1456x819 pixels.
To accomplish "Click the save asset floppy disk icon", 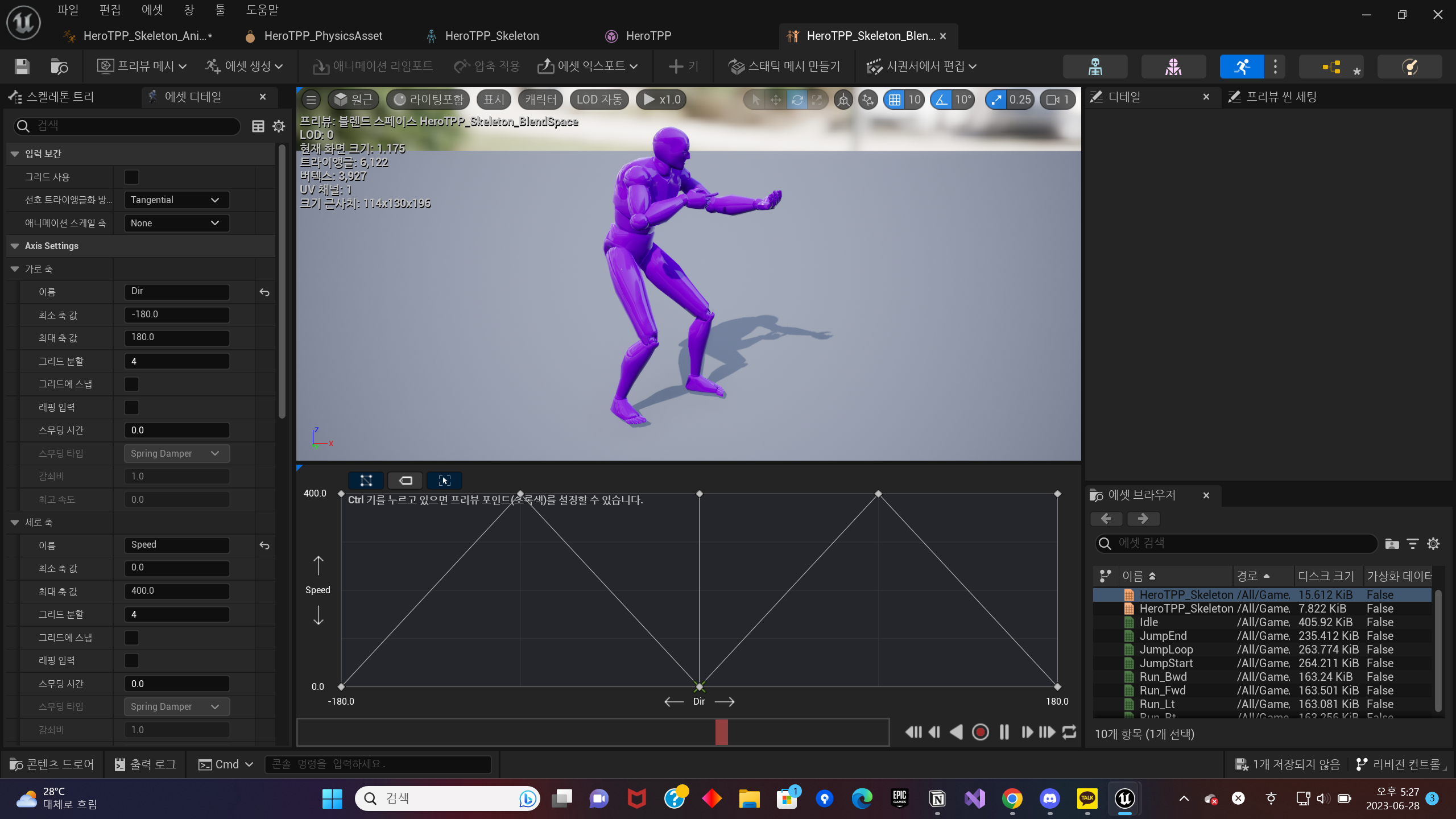I will (x=22, y=67).
